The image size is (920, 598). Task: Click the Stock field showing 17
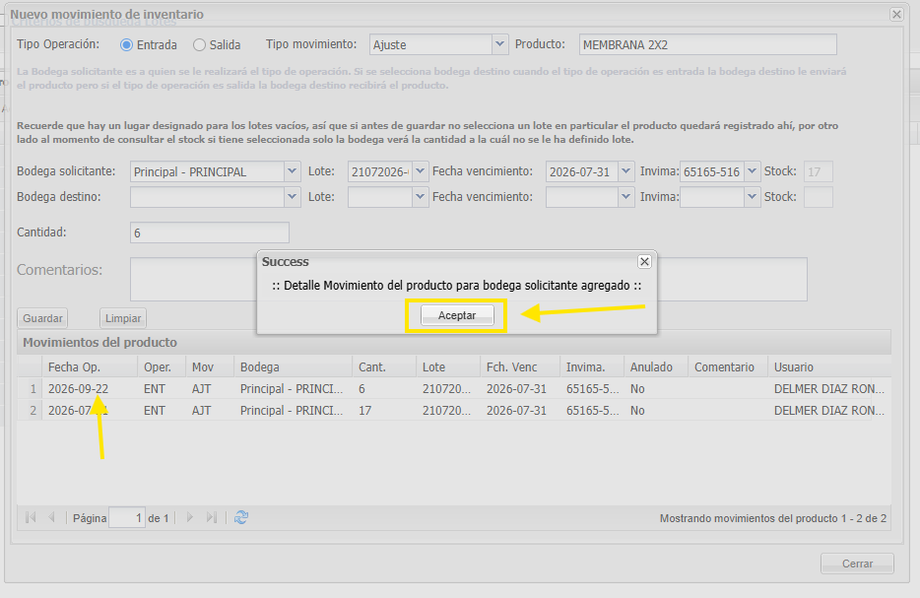pyautogui.click(x=818, y=171)
